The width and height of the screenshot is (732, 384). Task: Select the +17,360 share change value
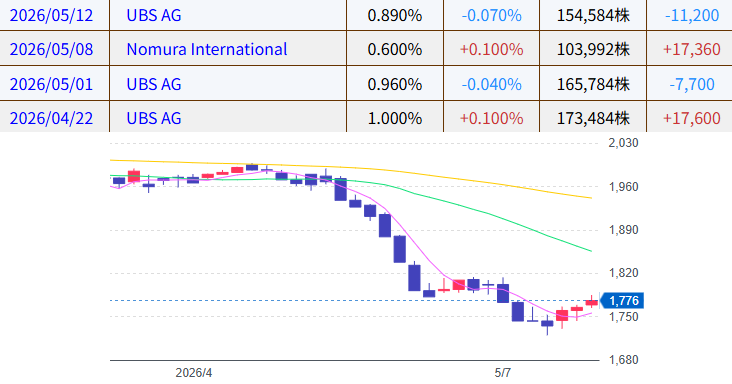(692, 49)
